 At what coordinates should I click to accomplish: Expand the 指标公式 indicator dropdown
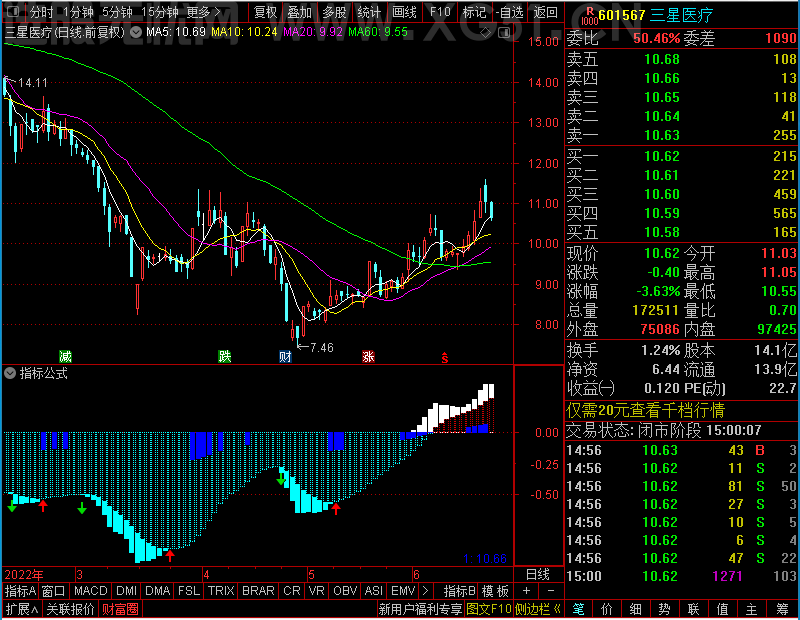click(10, 373)
